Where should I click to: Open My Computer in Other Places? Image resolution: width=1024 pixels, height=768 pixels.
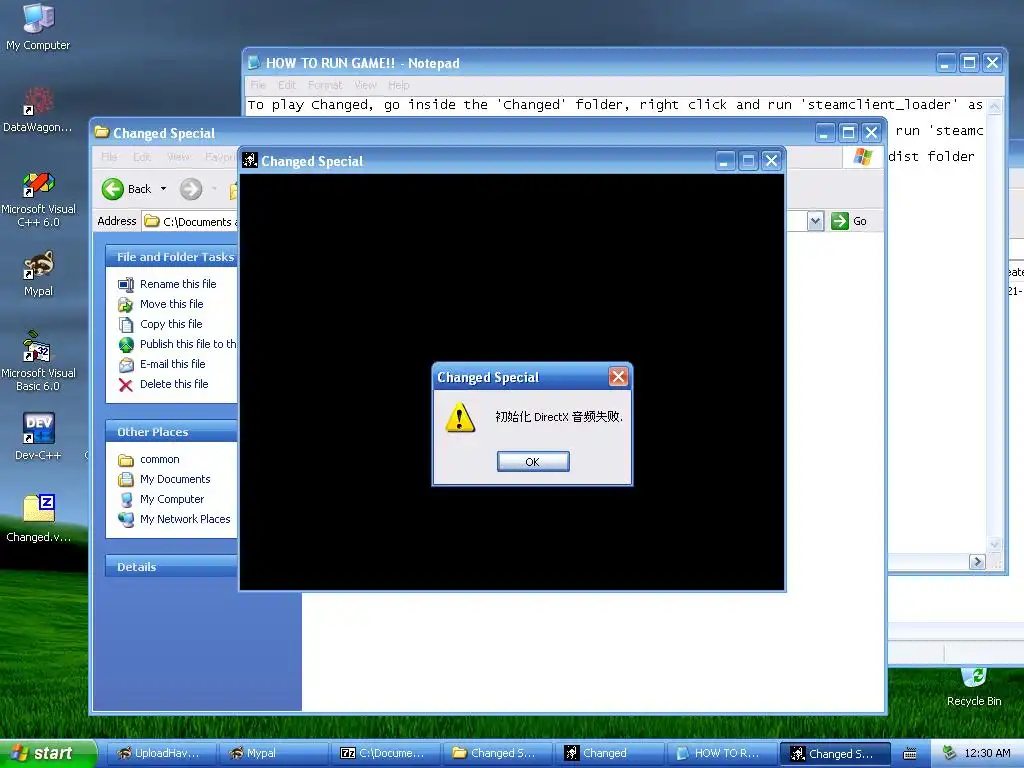point(172,500)
